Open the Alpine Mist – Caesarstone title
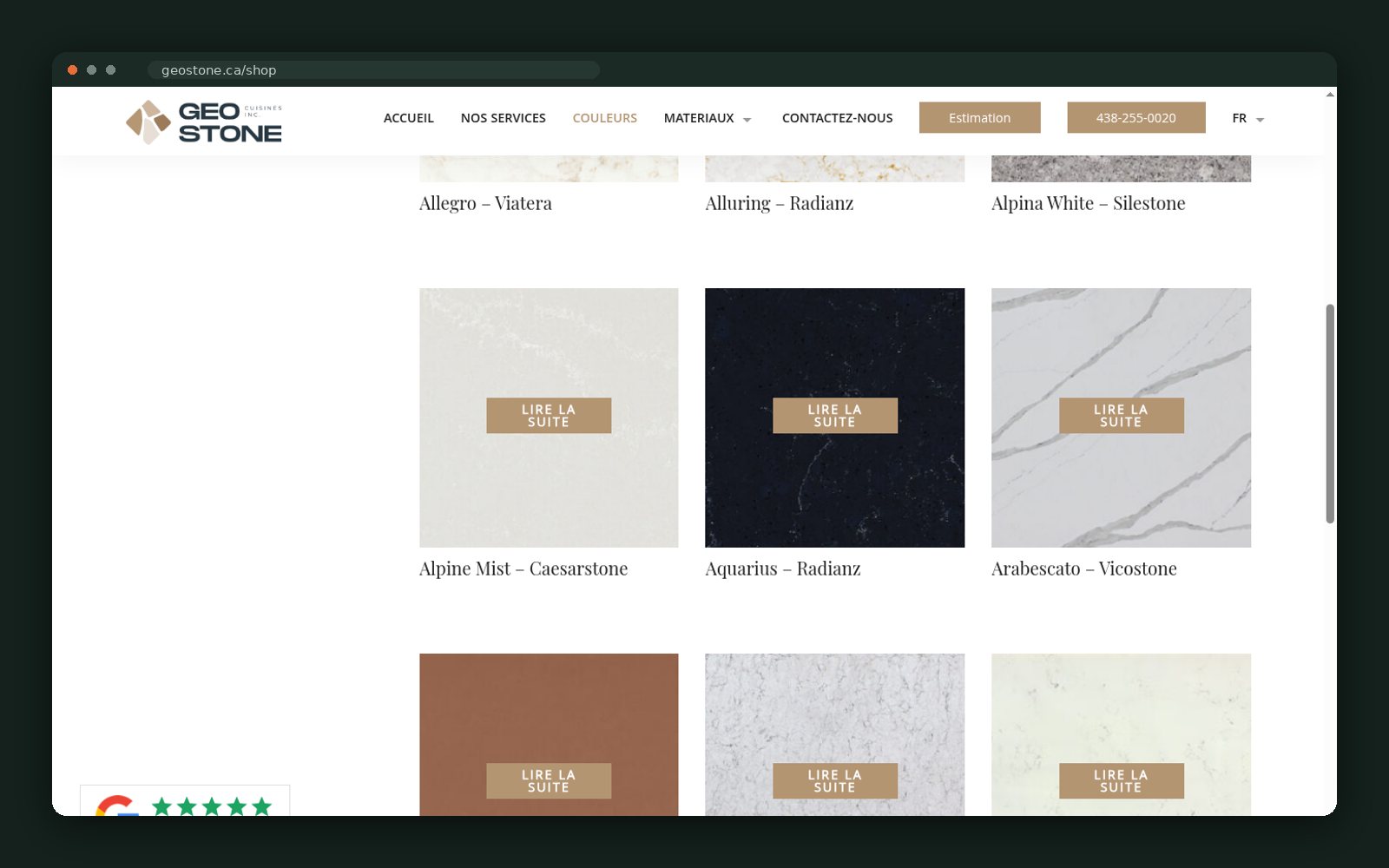Image resolution: width=1389 pixels, height=868 pixels. pyautogui.click(x=523, y=569)
